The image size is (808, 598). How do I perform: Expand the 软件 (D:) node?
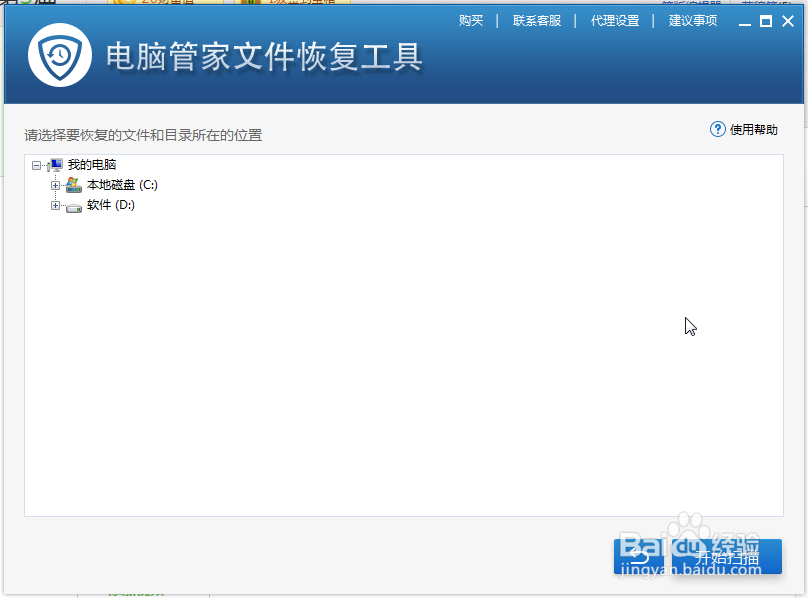coord(55,206)
